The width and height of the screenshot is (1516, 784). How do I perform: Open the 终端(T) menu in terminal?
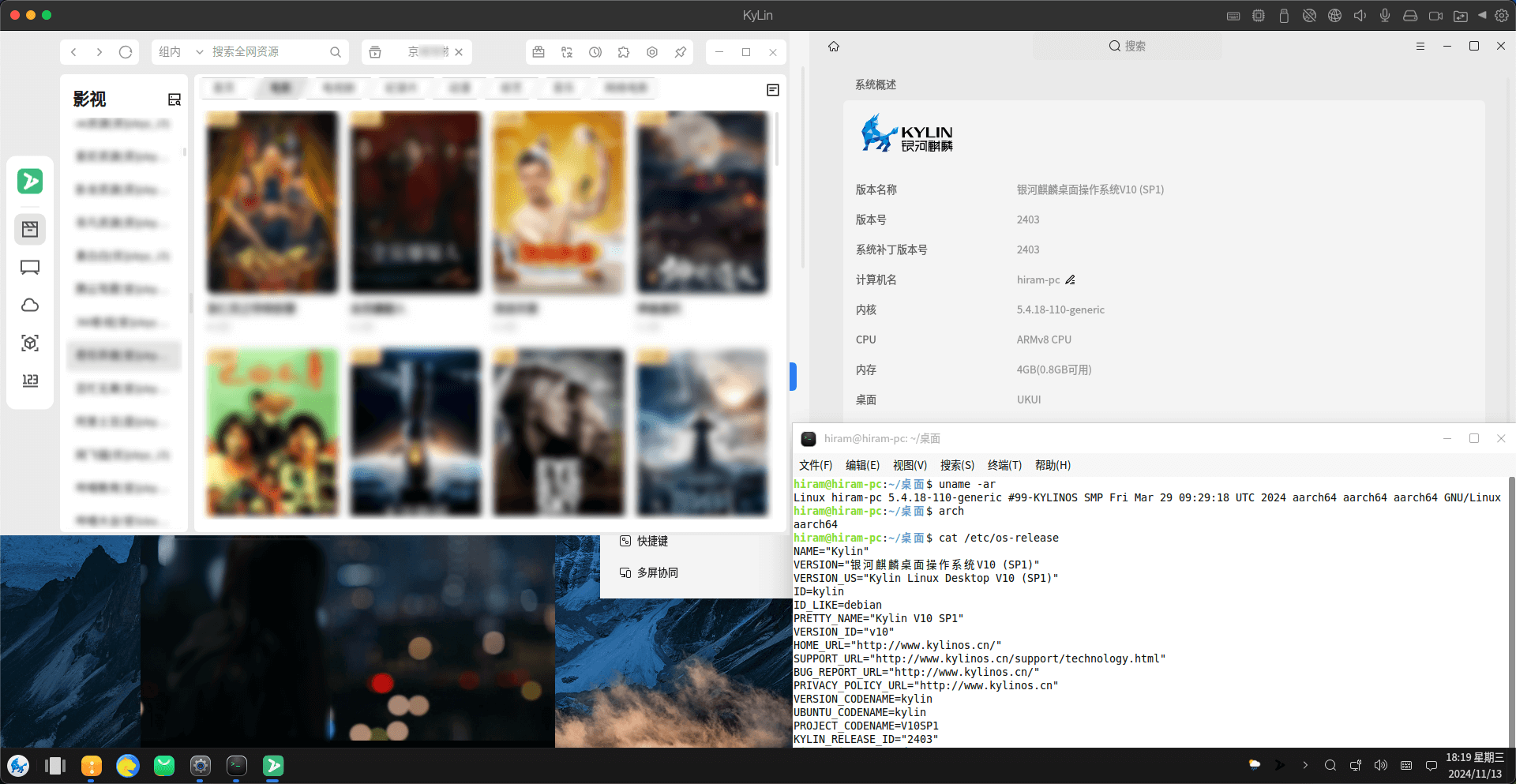point(1004,465)
